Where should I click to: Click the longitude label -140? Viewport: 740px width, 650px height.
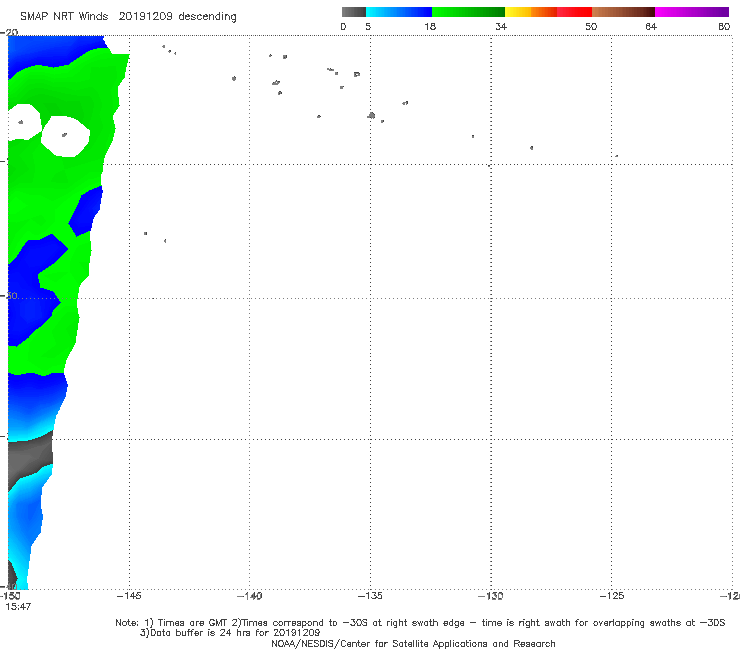[249, 596]
